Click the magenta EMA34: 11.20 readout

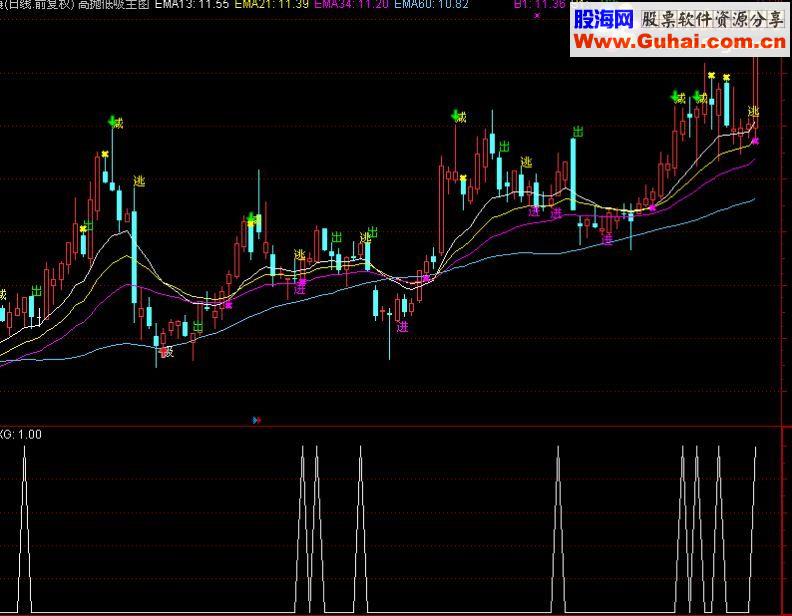point(352,5)
